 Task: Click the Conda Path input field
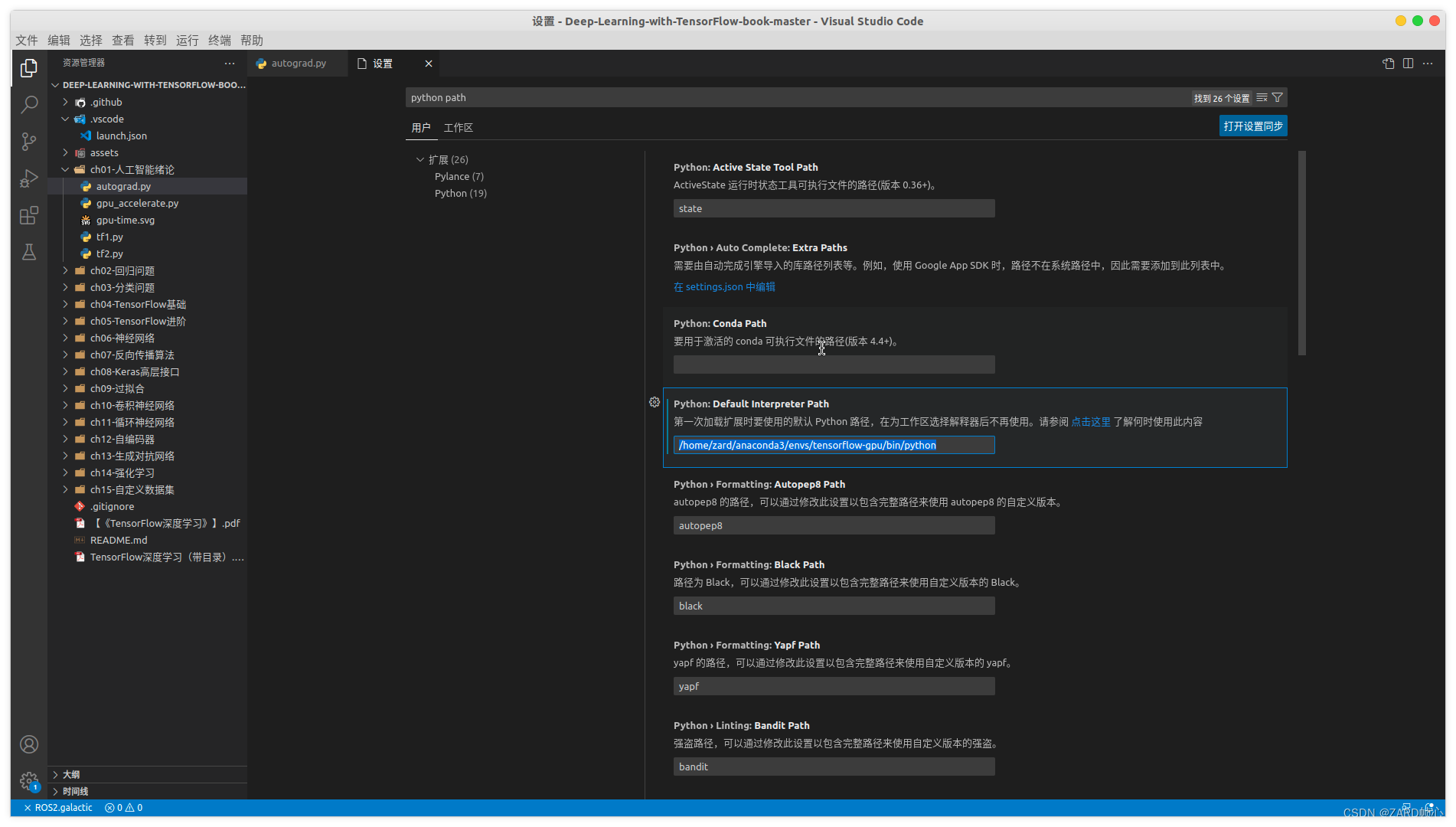point(834,364)
